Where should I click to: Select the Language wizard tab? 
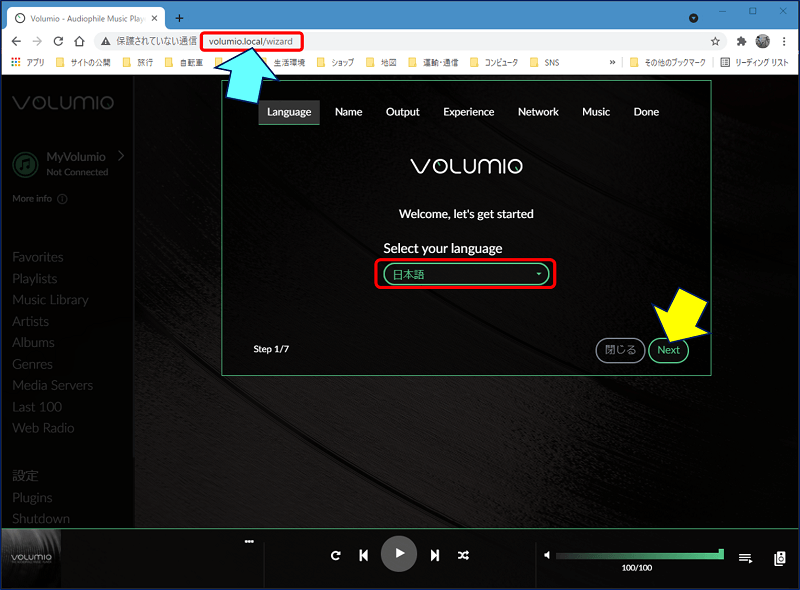point(289,112)
